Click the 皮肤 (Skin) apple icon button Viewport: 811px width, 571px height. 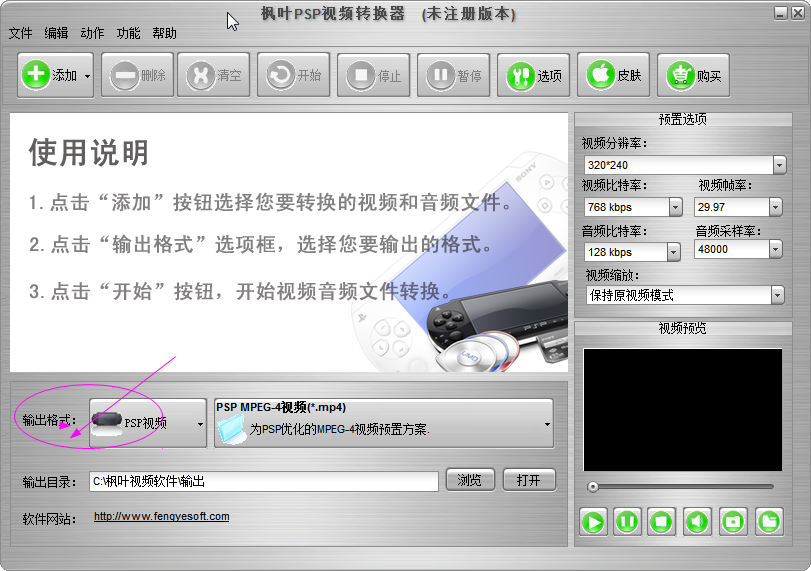613,76
